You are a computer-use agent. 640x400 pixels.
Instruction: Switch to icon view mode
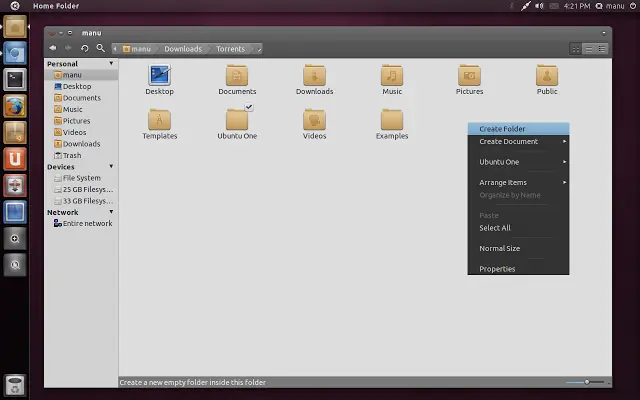[x=576, y=48]
